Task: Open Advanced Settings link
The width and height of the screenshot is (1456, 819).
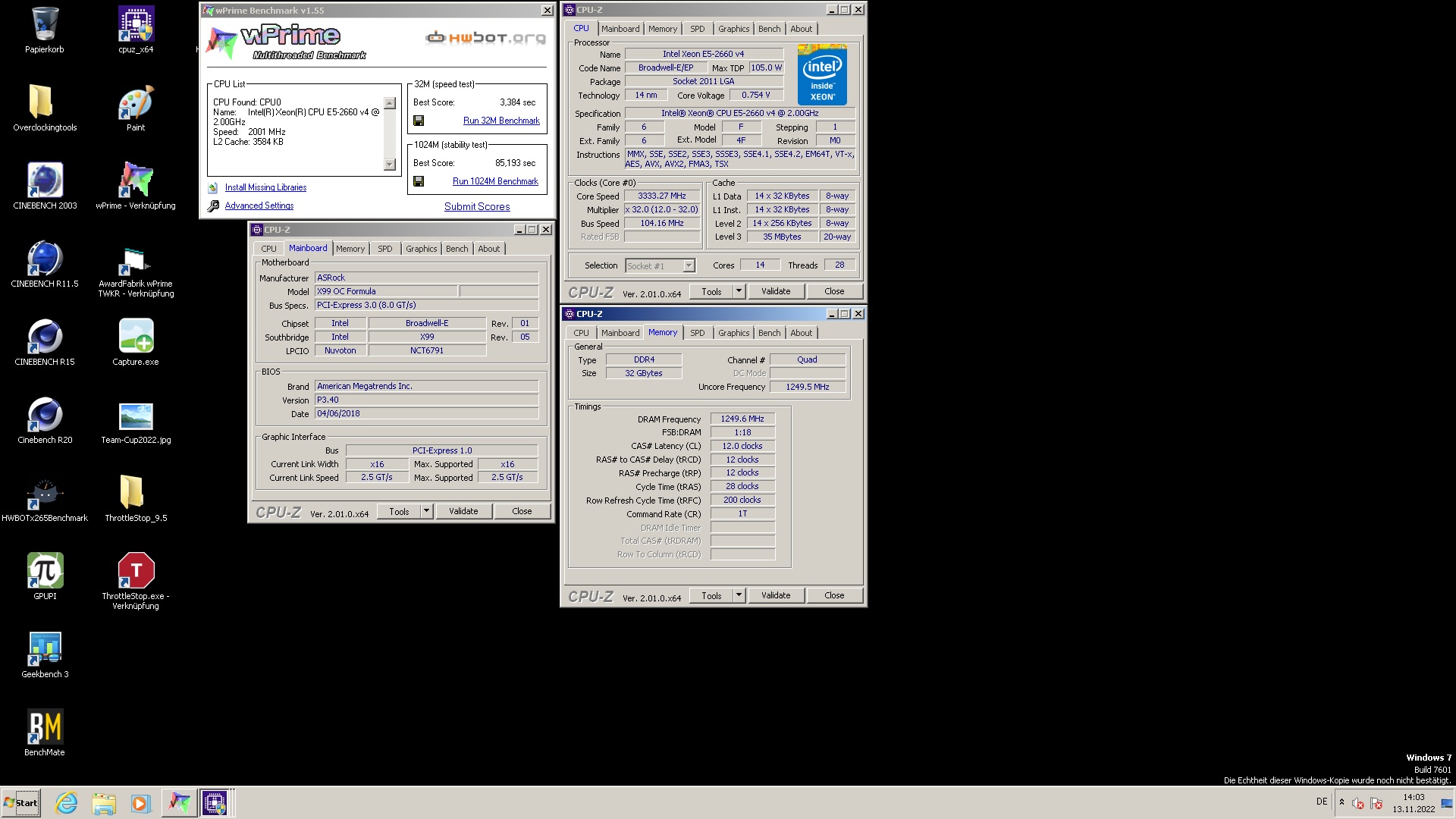Action: click(259, 206)
